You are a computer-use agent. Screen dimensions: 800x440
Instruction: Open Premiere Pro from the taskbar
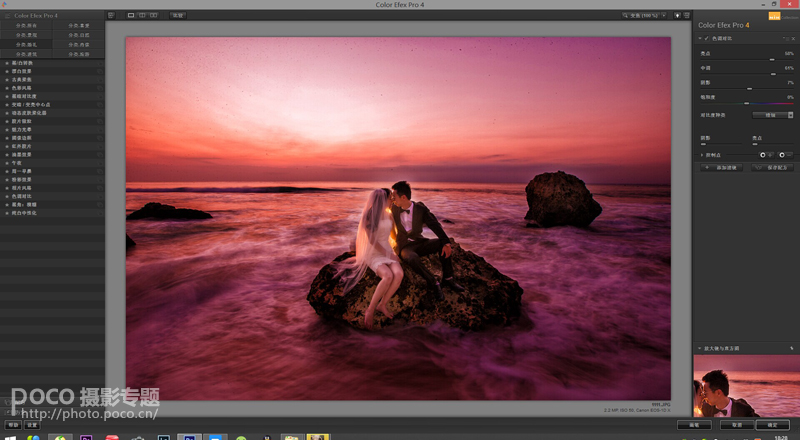tap(86, 437)
